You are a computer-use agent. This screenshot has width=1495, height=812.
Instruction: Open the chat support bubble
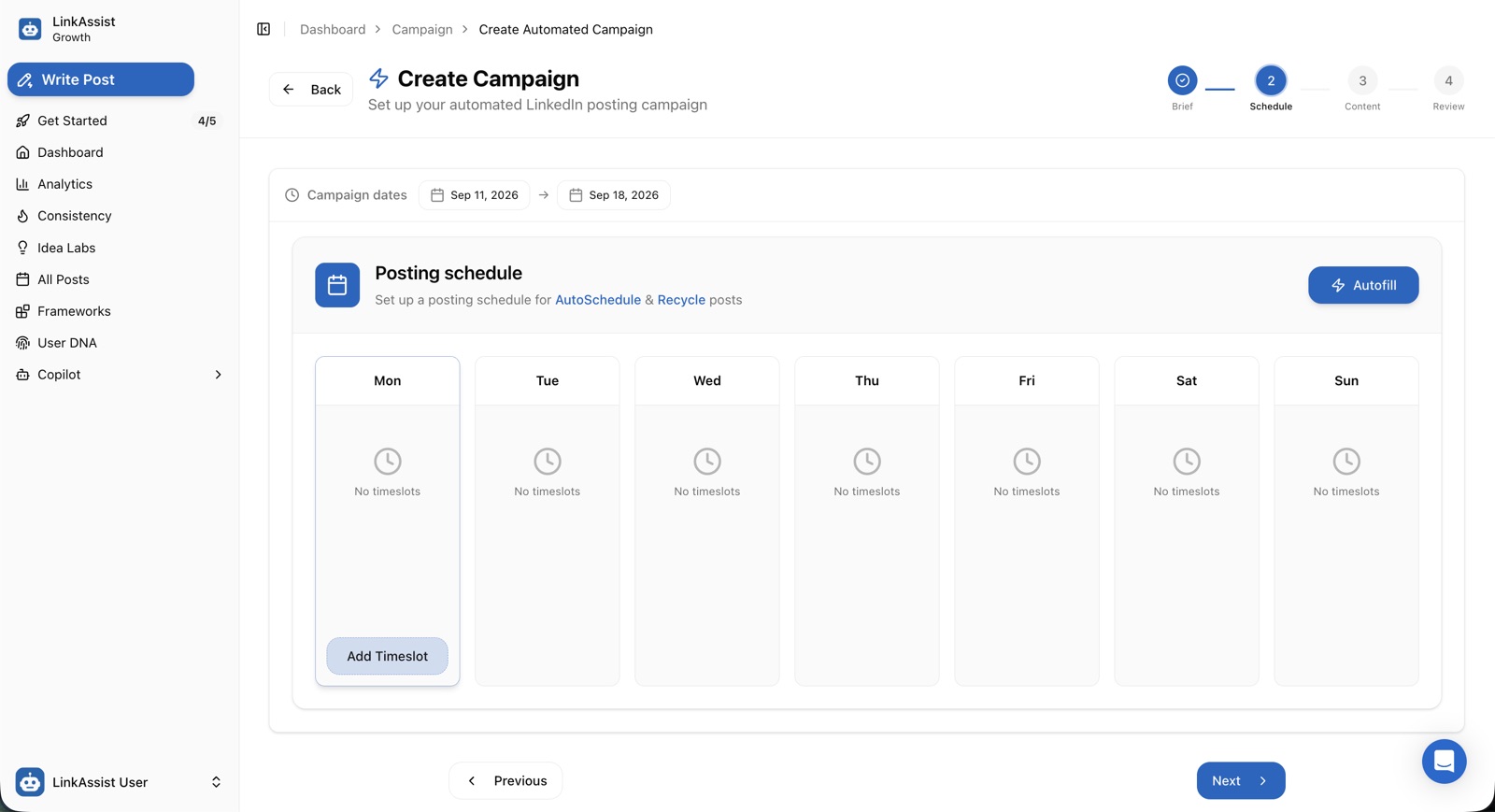click(x=1444, y=761)
